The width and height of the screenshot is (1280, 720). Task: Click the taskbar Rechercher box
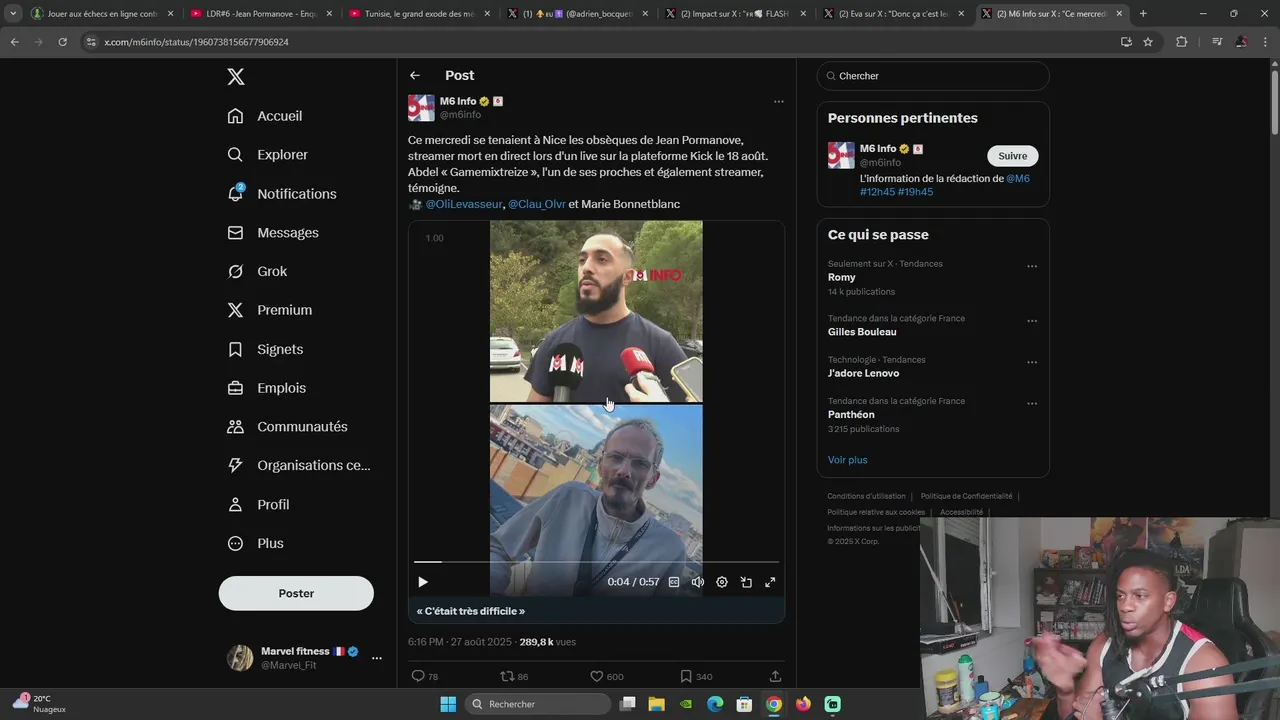pos(538,704)
